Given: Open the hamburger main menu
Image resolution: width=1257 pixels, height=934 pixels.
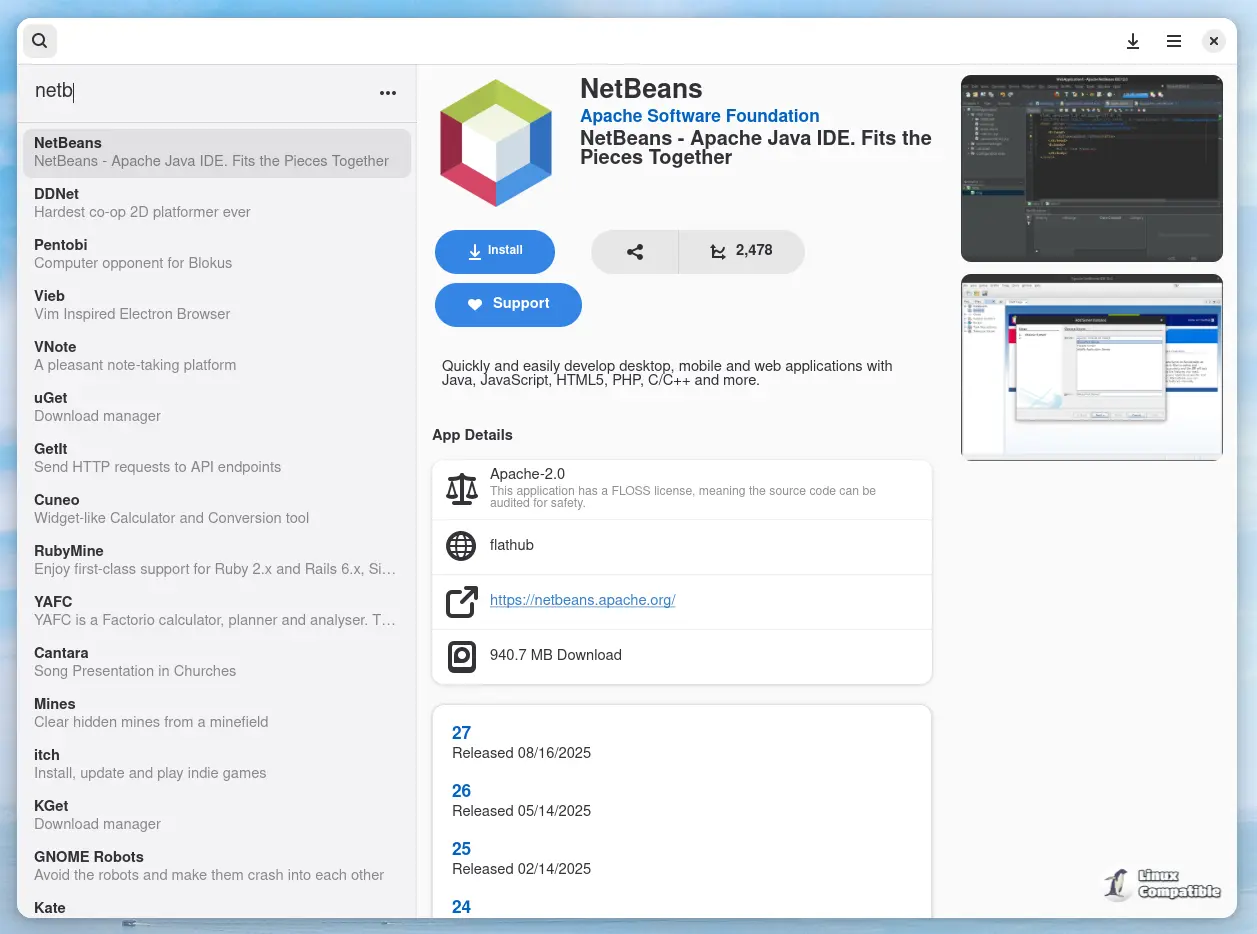Looking at the screenshot, I should (1174, 41).
